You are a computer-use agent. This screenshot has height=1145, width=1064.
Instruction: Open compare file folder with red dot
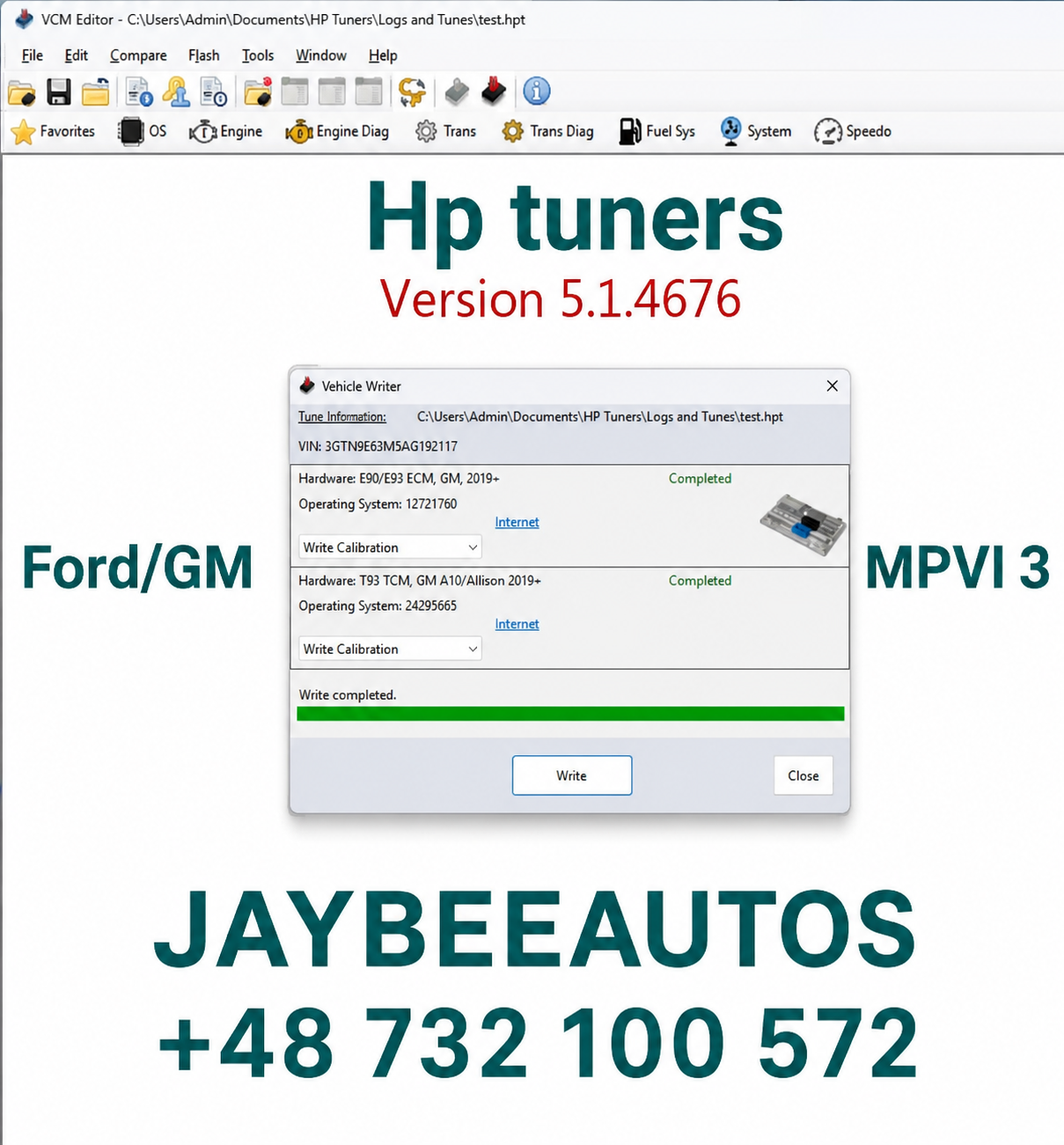coord(258,92)
